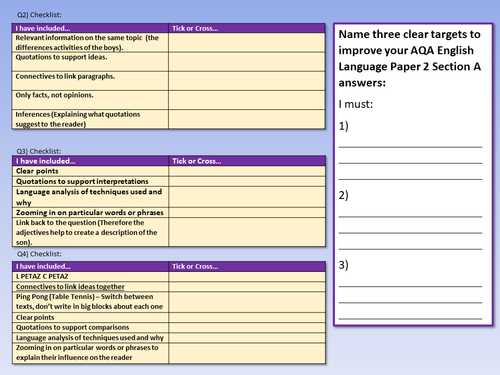Click the Q2) Checklist heading
Screen dimensions: 500x375
[39, 15]
